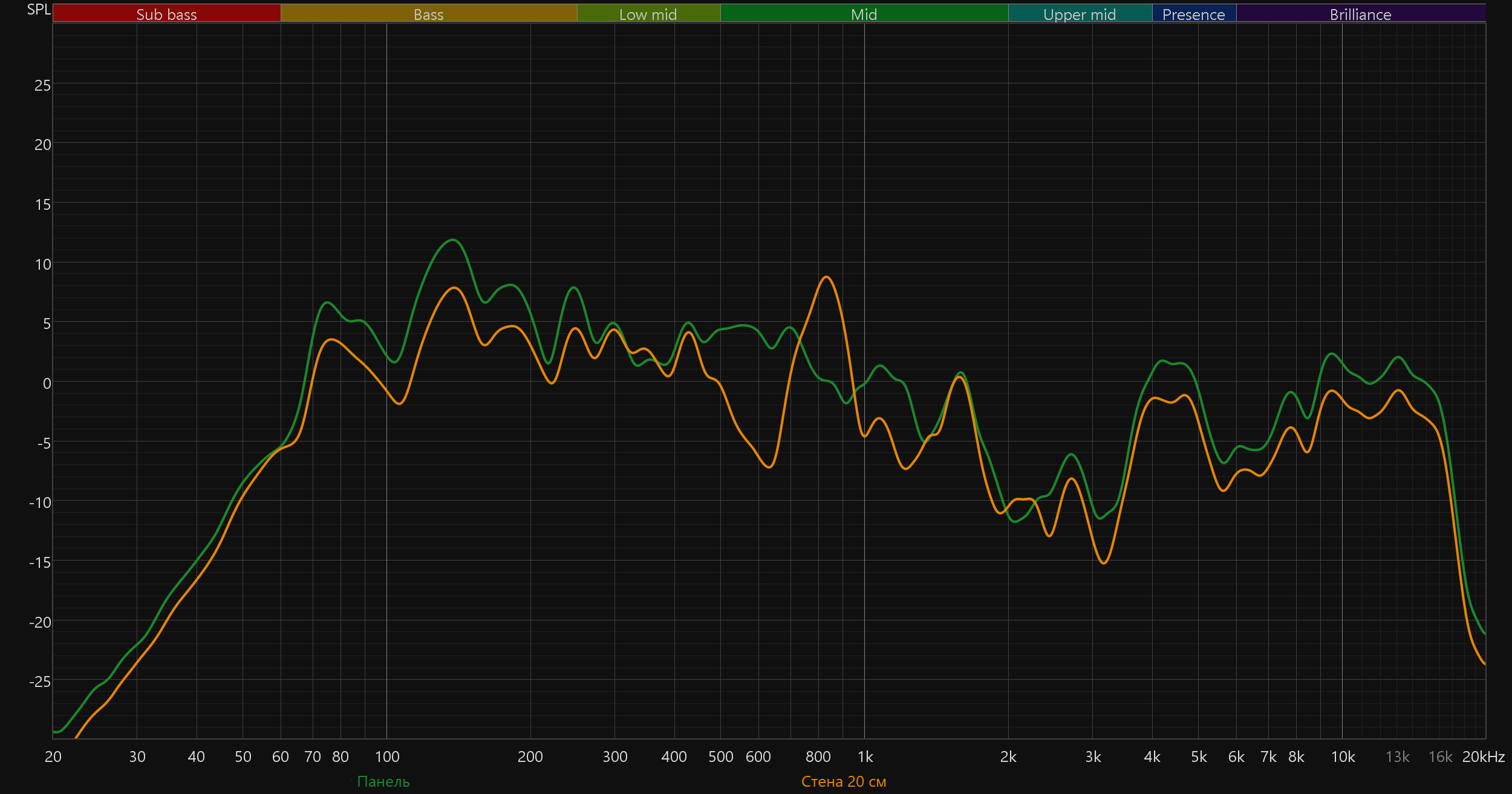Click the Presence band header
Viewport: 1512px width, 794px height.
tap(1193, 14)
